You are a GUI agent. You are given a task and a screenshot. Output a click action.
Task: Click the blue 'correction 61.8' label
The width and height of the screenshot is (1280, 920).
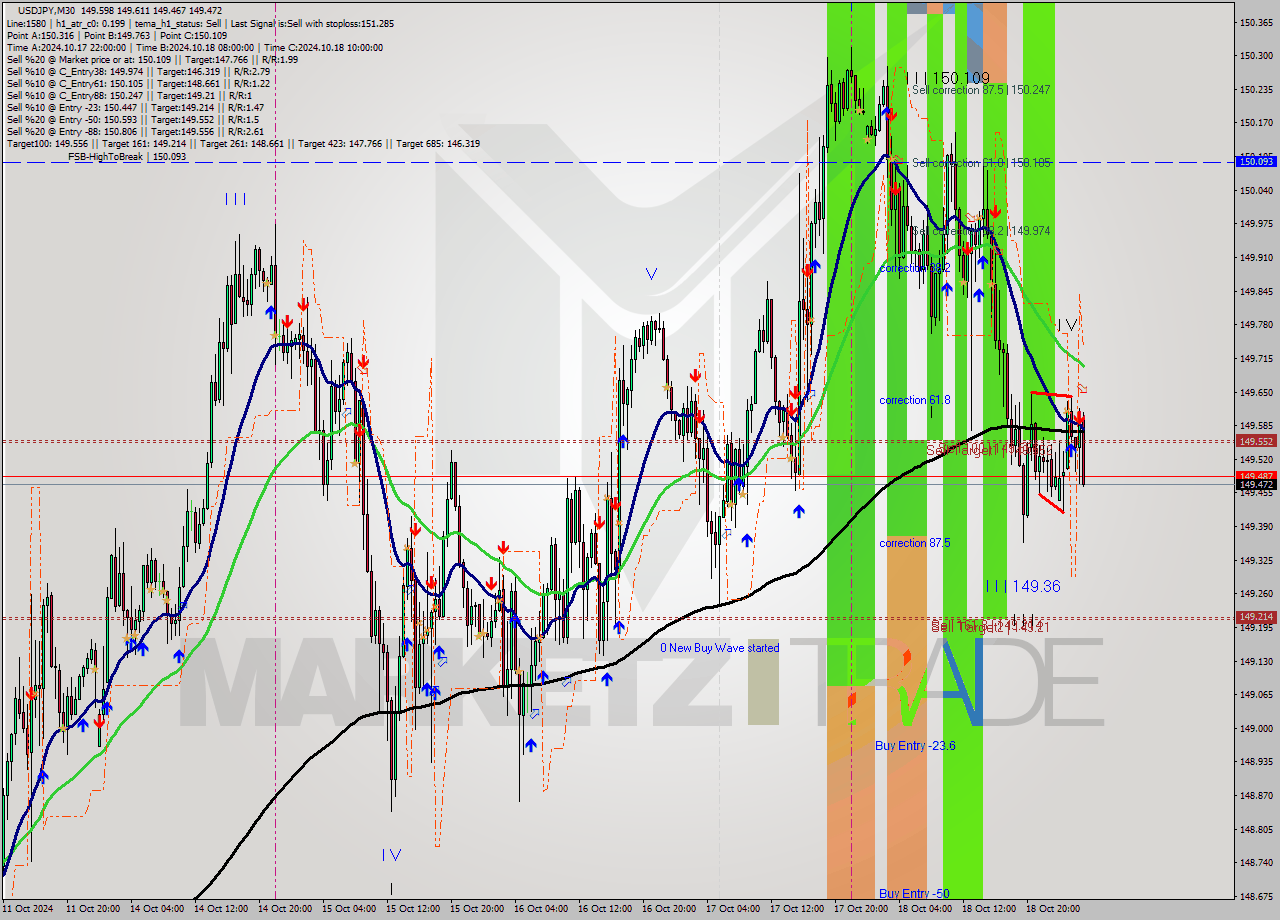pos(915,400)
